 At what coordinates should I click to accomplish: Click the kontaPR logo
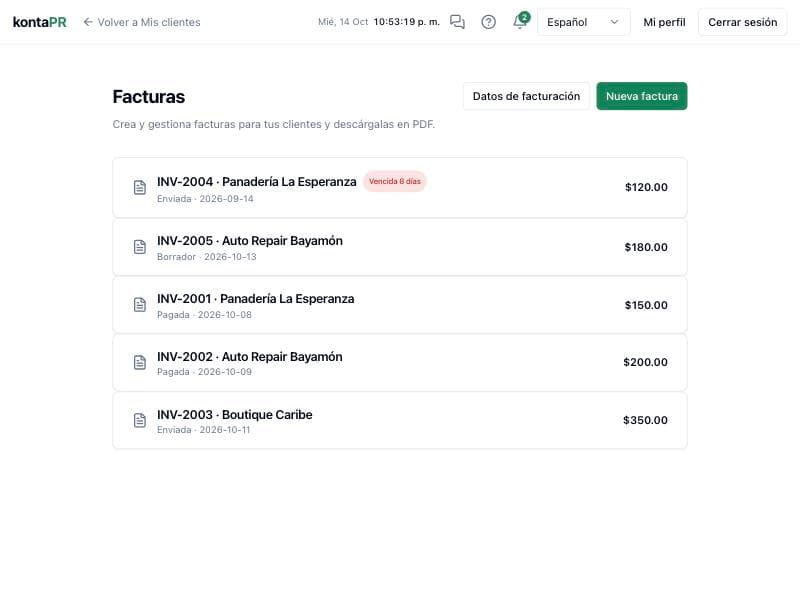[x=39, y=22]
